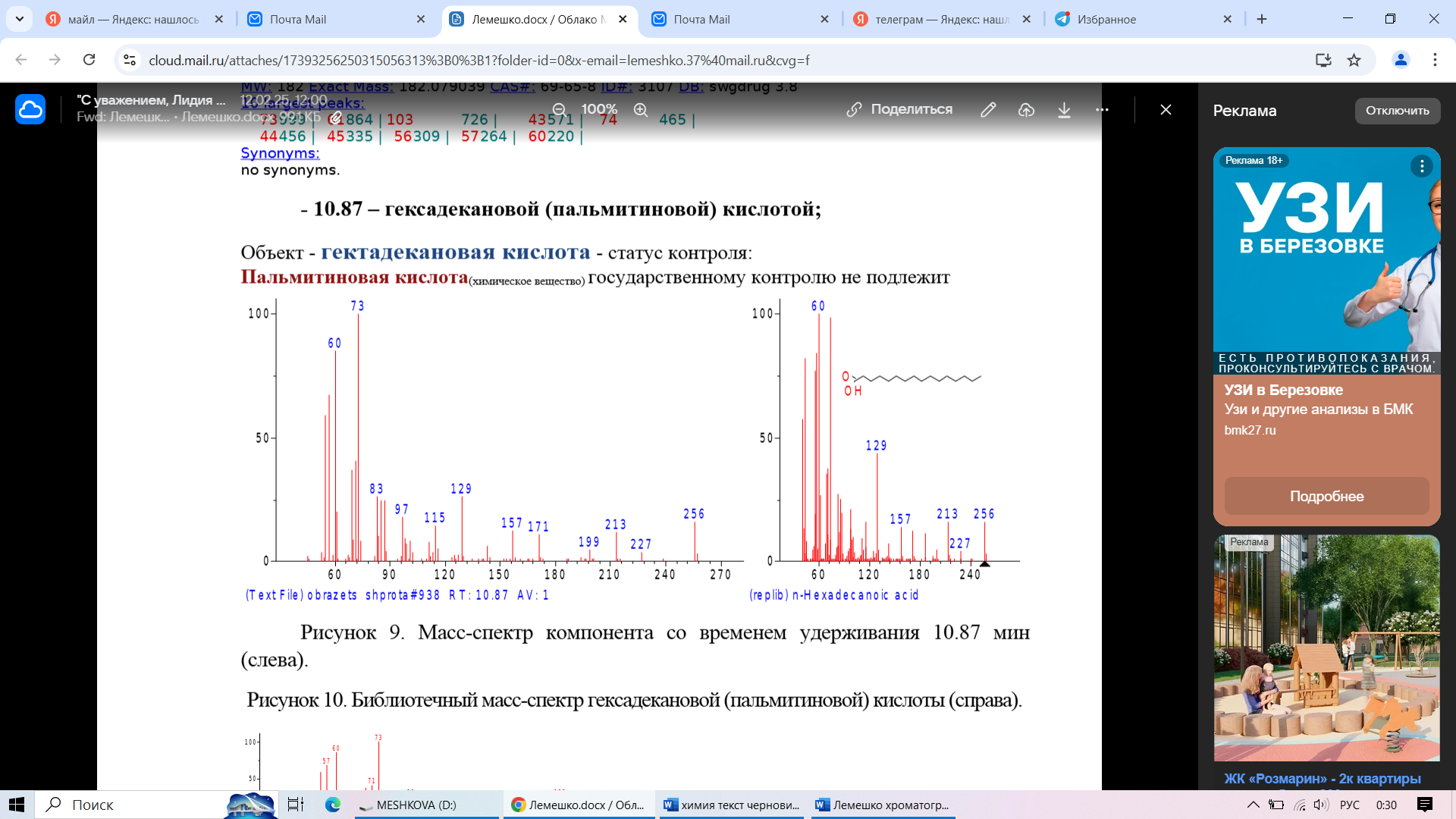
Task: Click the battery tray icon
Action: coord(1276,805)
